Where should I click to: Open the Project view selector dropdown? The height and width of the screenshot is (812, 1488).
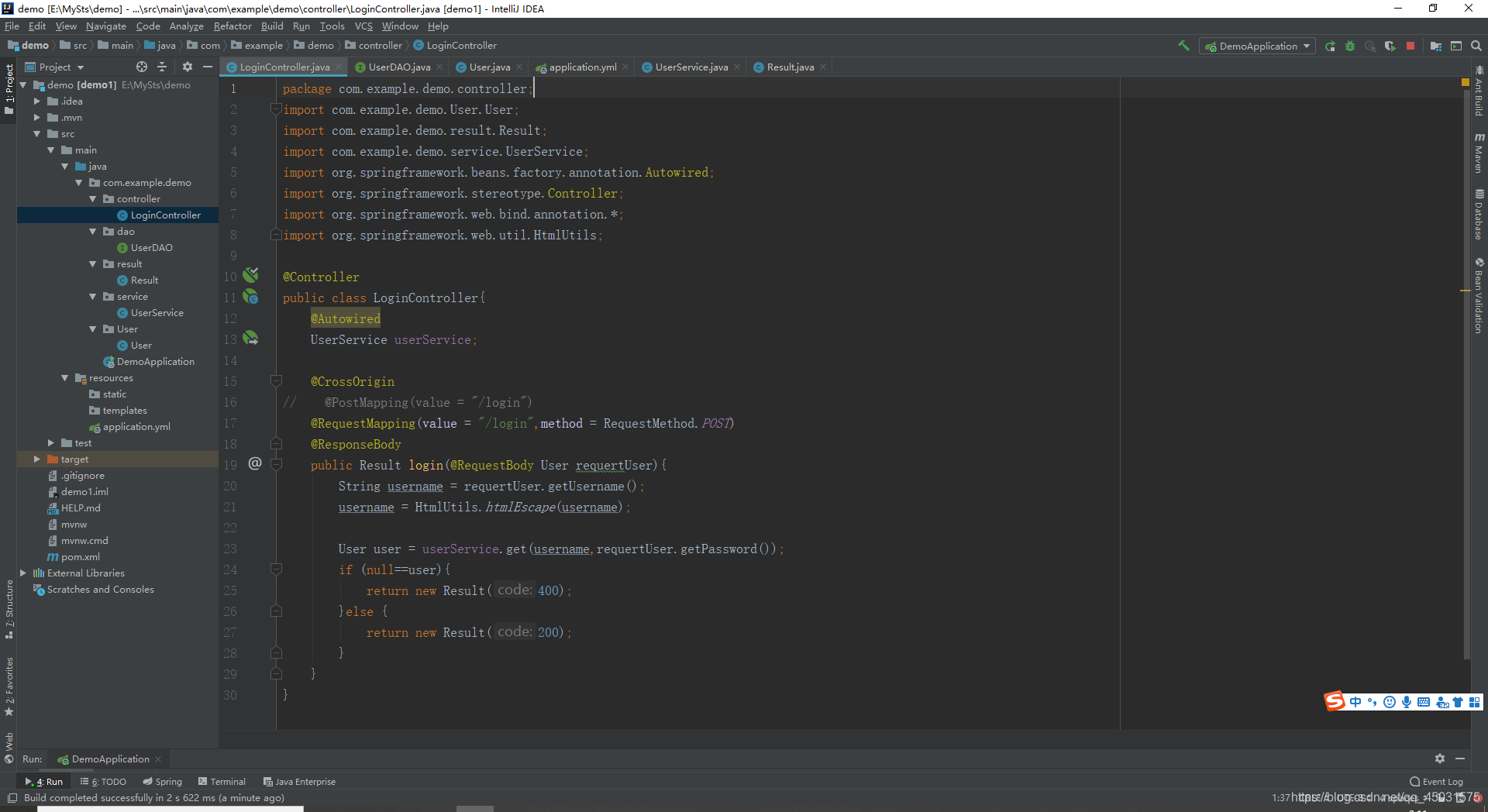point(53,67)
